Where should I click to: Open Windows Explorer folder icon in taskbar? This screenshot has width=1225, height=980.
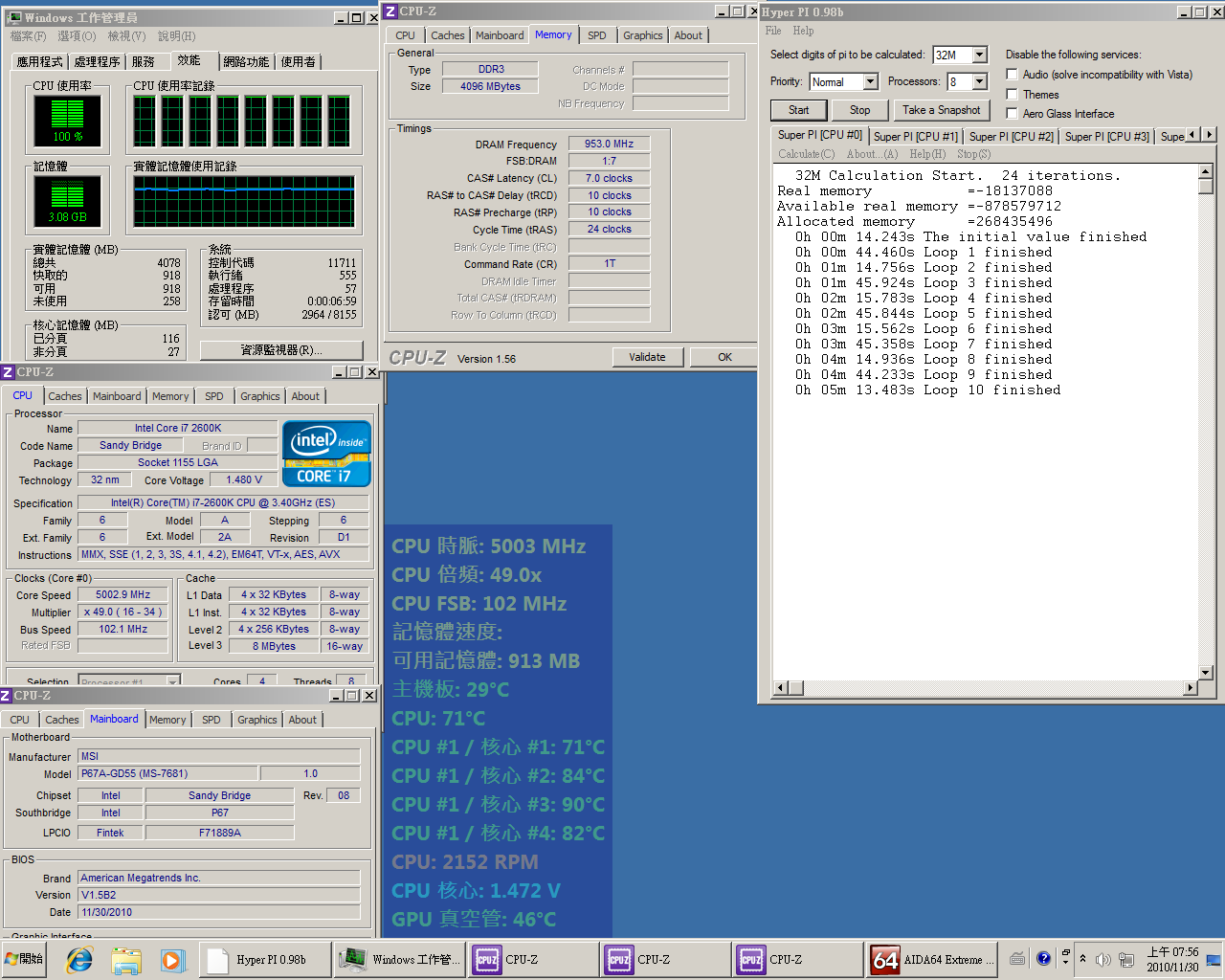point(125,960)
